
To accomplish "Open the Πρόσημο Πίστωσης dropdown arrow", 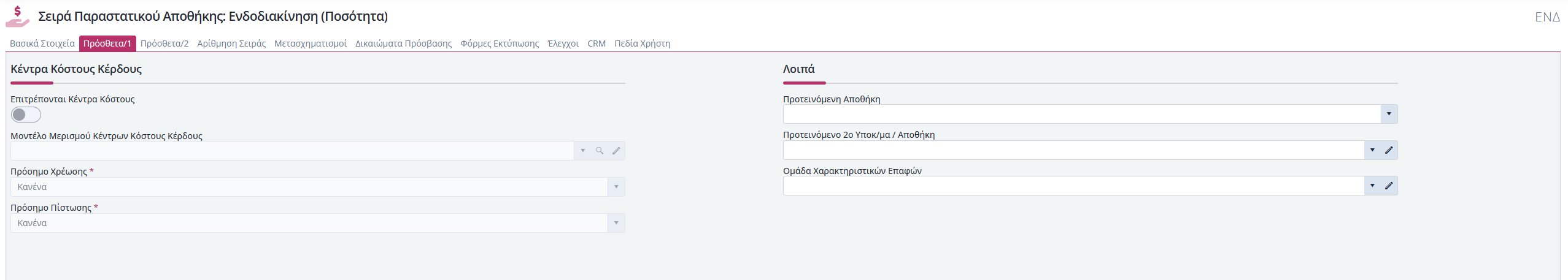I will [x=616, y=223].
